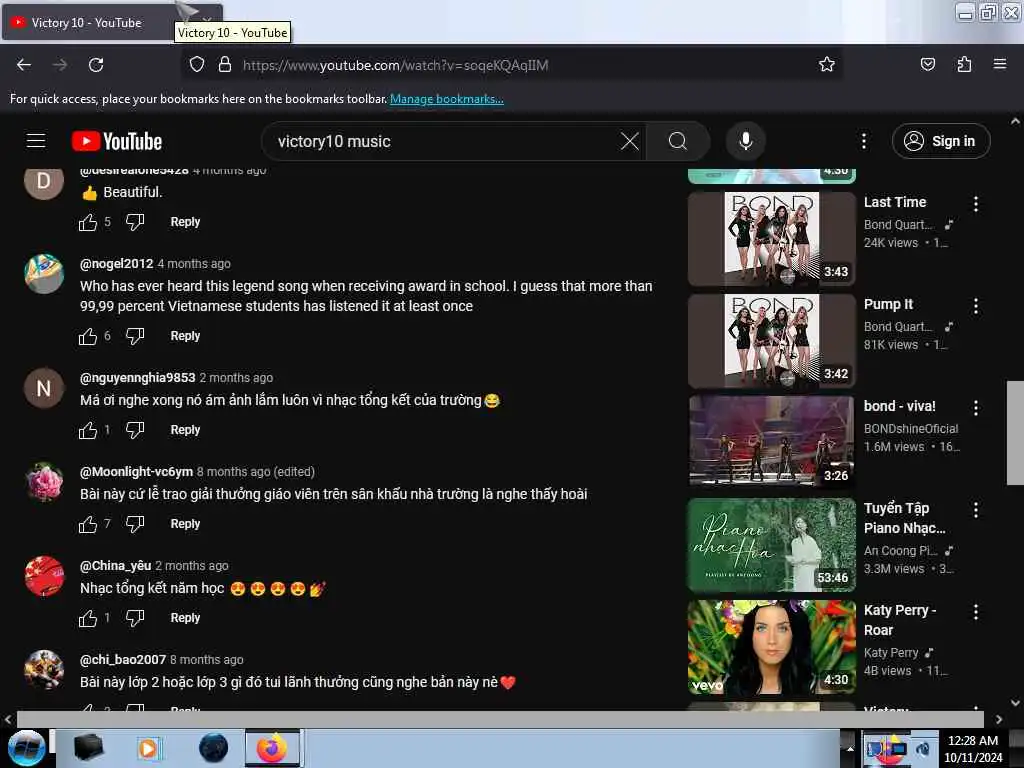Viewport: 1024px width, 768px height.
Task: Reply to the 'Beautiful.' comment
Action: pyautogui.click(x=185, y=222)
